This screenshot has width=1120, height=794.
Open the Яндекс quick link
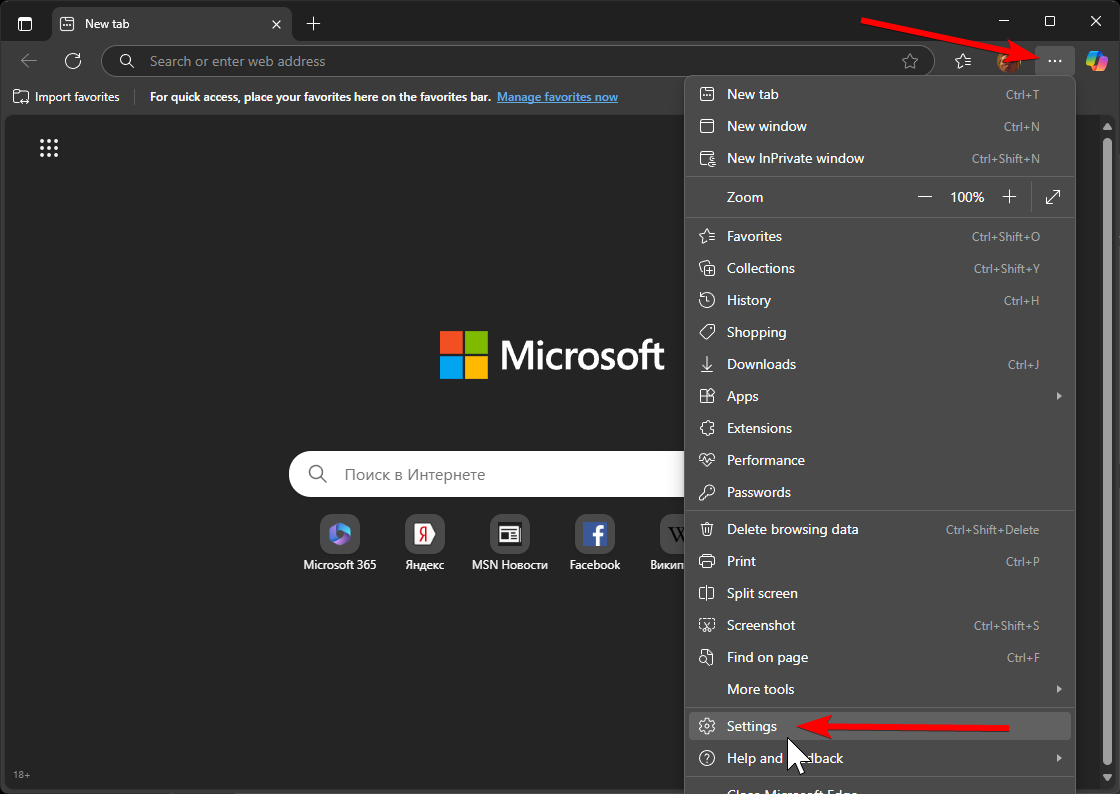point(424,543)
